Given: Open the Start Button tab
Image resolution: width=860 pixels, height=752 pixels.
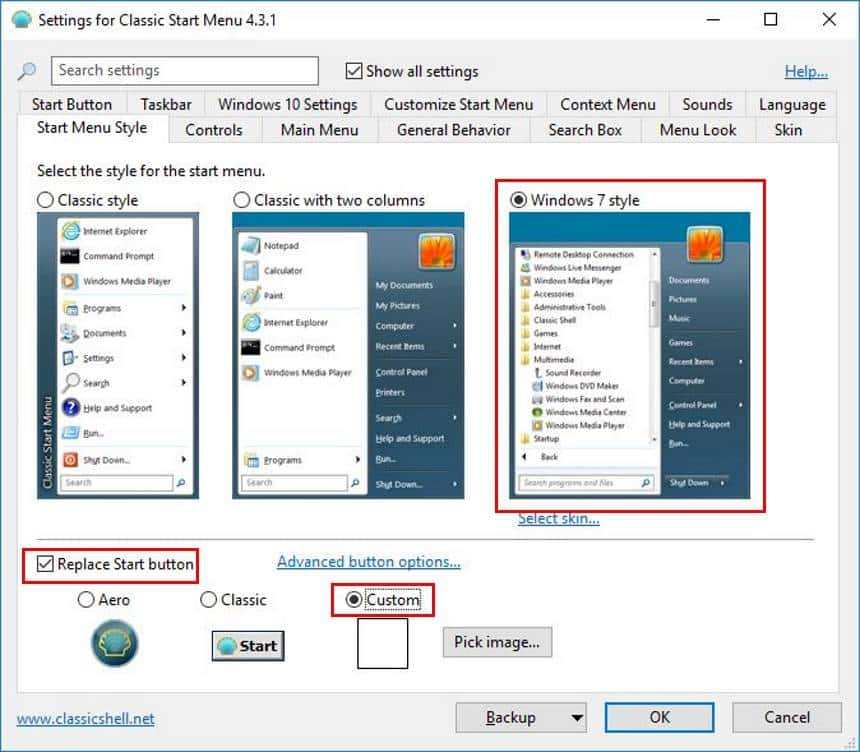Looking at the screenshot, I should pos(72,104).
